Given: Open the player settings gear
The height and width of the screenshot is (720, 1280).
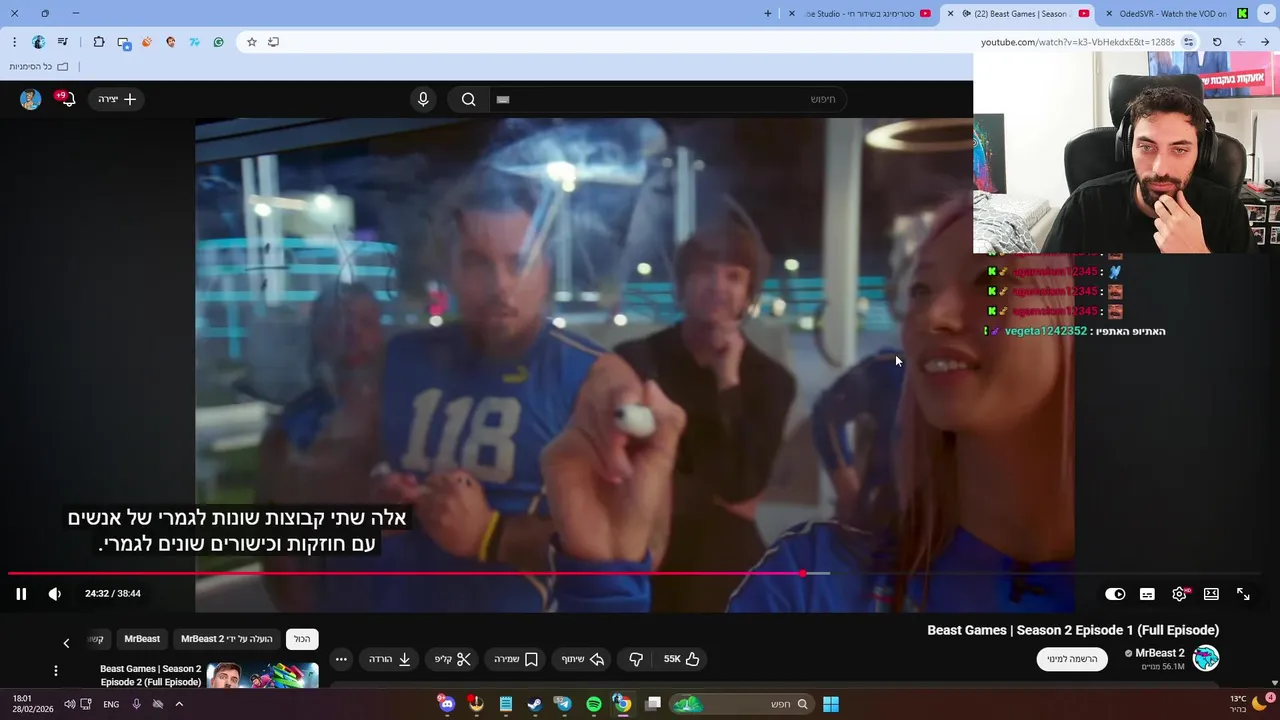Looking at the screenshot, I should (x=1180, y=594).
